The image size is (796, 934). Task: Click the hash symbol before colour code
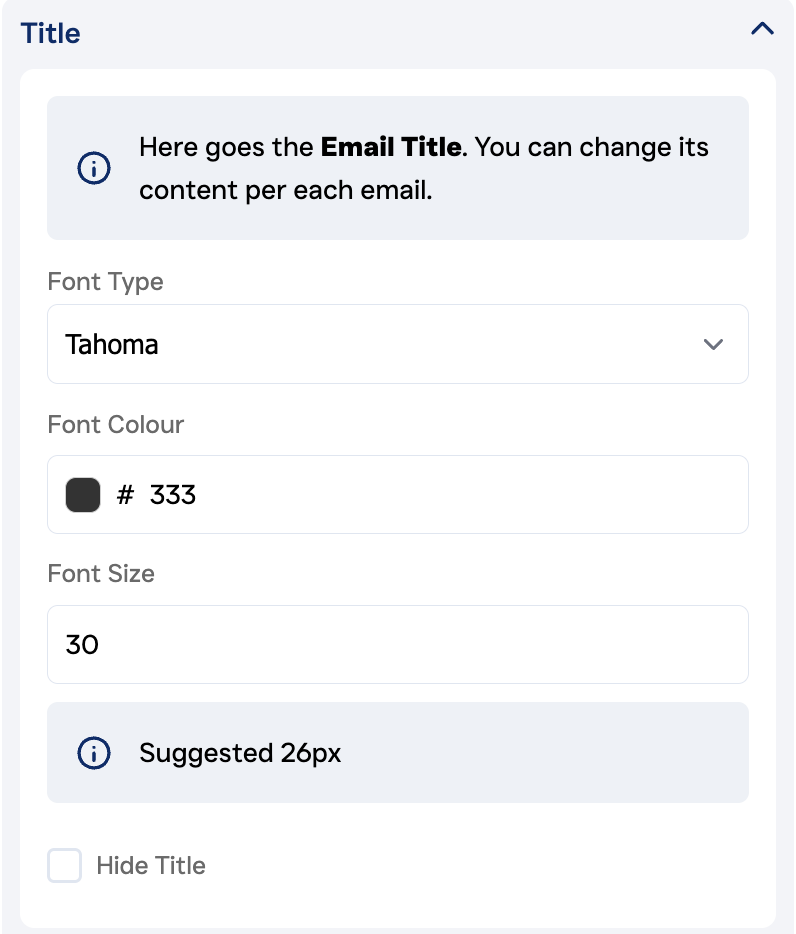pos(125,495)
